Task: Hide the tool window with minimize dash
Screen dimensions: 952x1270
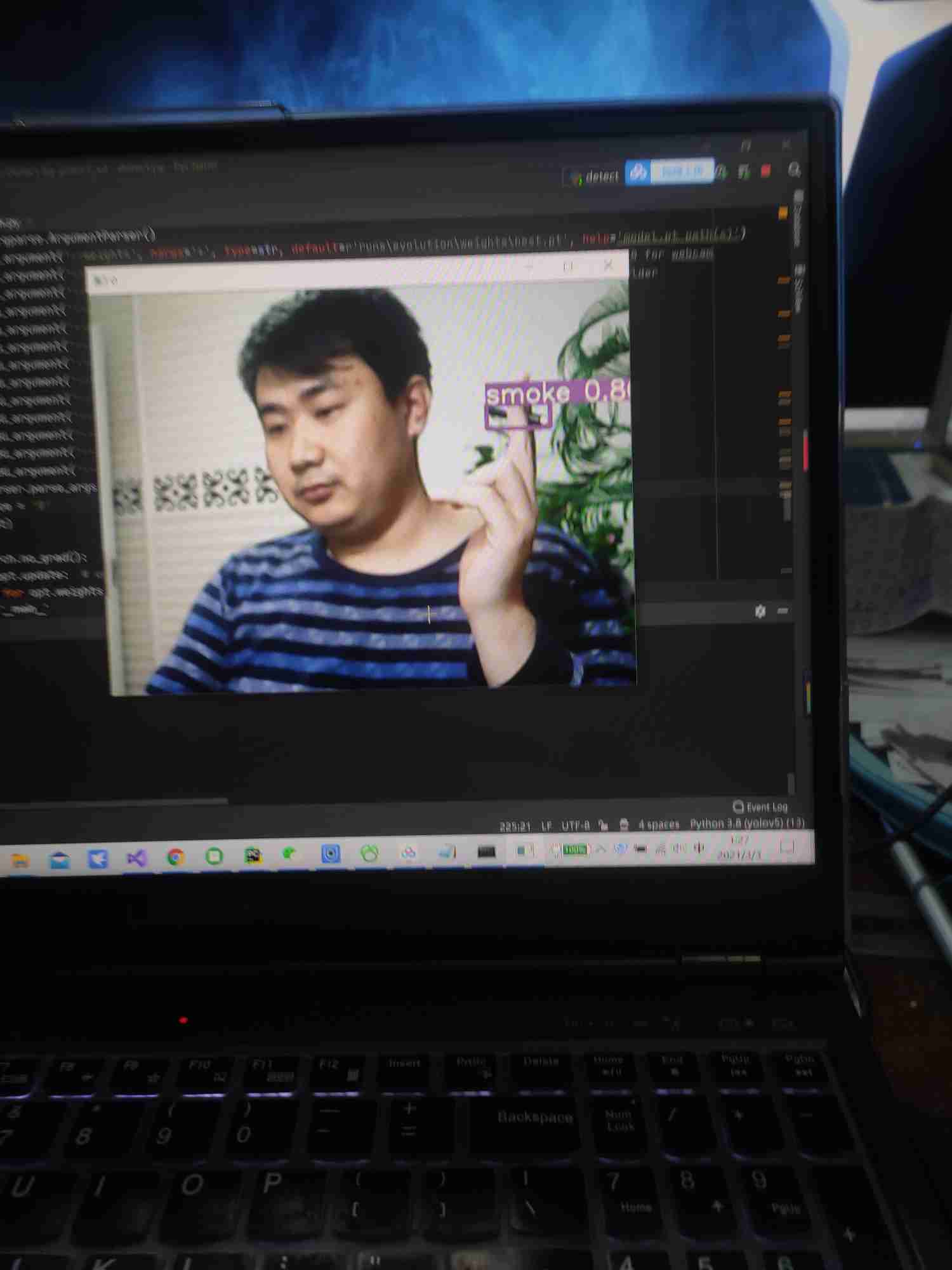Action: pos(783,611)
